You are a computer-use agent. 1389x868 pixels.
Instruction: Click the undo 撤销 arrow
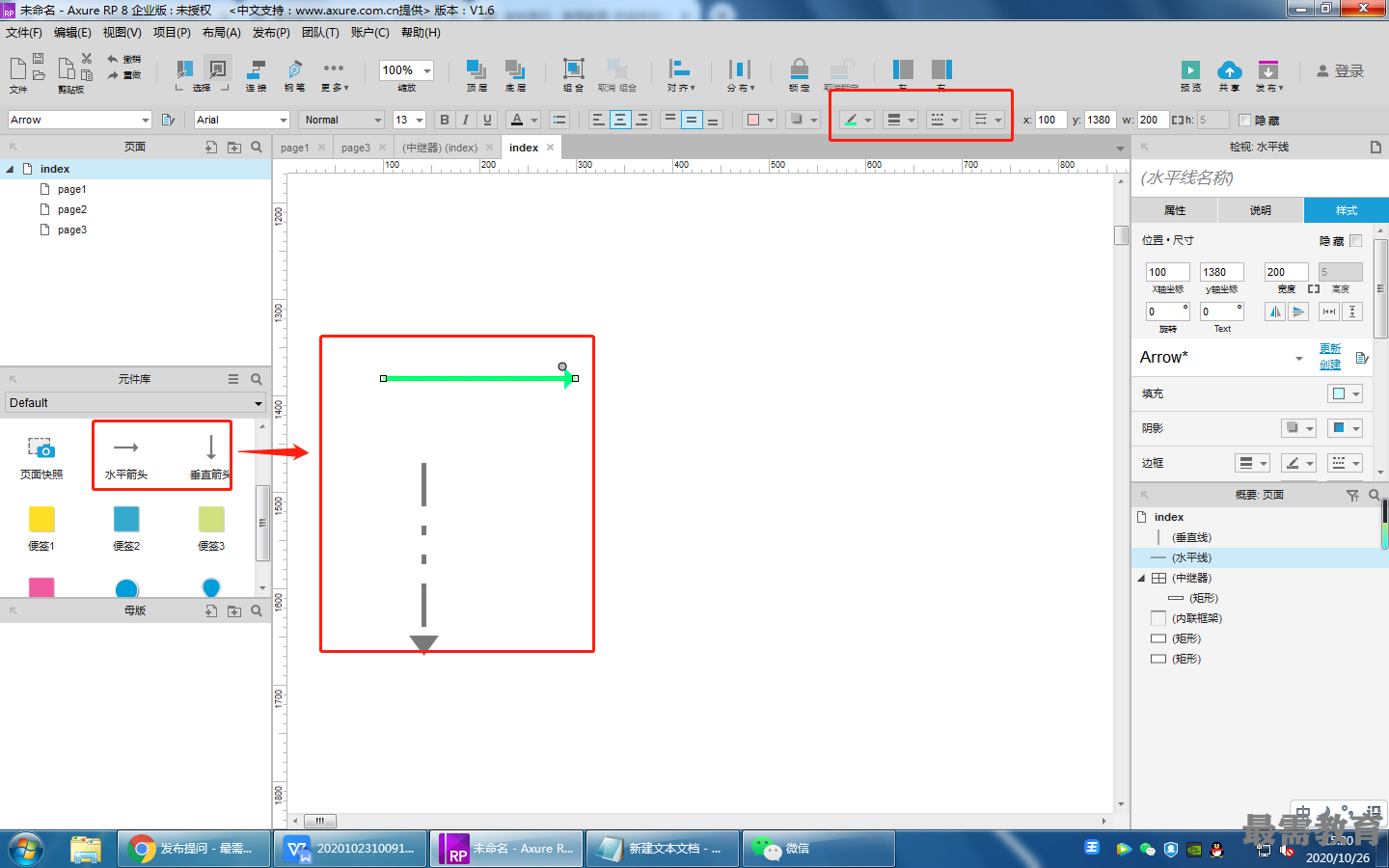point(113,60)
